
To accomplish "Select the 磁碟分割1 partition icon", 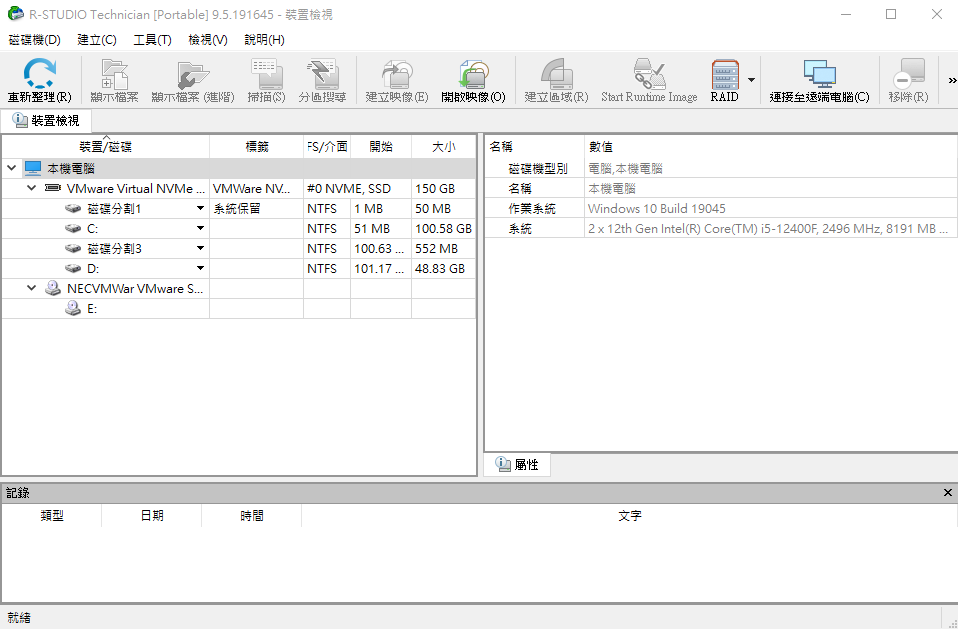I will [73, 209].
